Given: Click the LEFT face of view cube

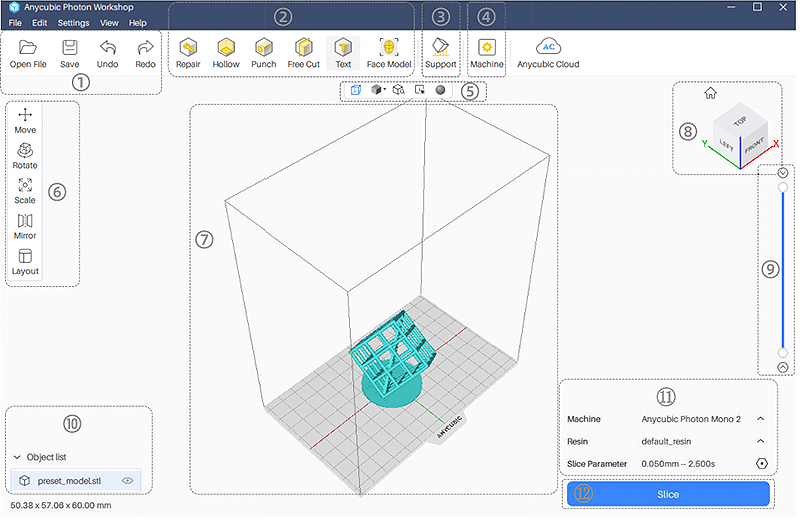Looking at the screenshot, I should (726, 145).
